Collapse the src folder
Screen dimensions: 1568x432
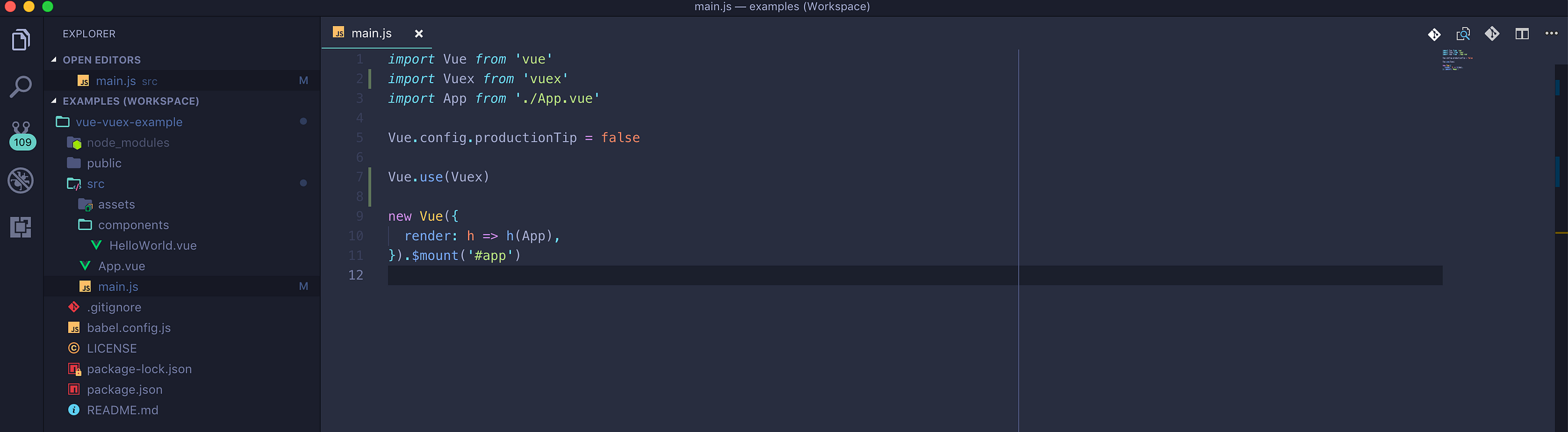(x=95, y=183)
